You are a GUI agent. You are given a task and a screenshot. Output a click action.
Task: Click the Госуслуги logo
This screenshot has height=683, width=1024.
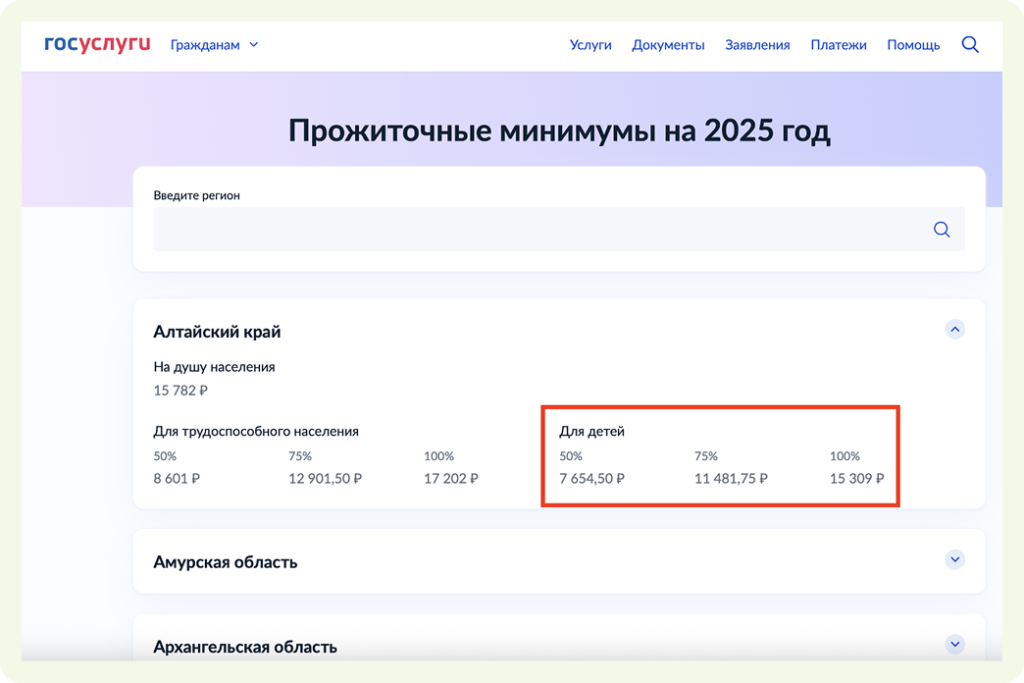(x=97, y=44)
